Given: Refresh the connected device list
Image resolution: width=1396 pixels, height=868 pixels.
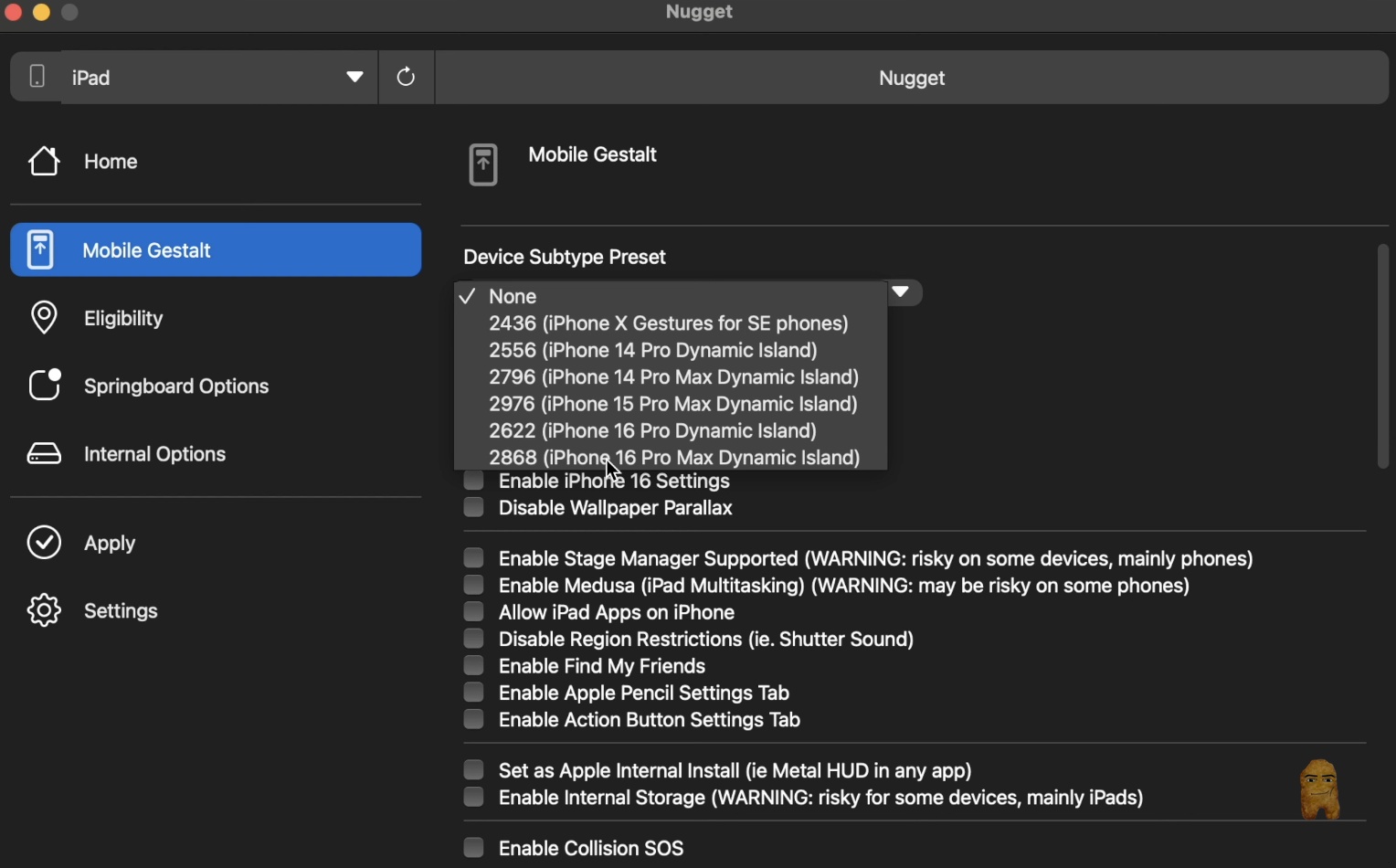Looking at the screenshot, I should [407, 78].
